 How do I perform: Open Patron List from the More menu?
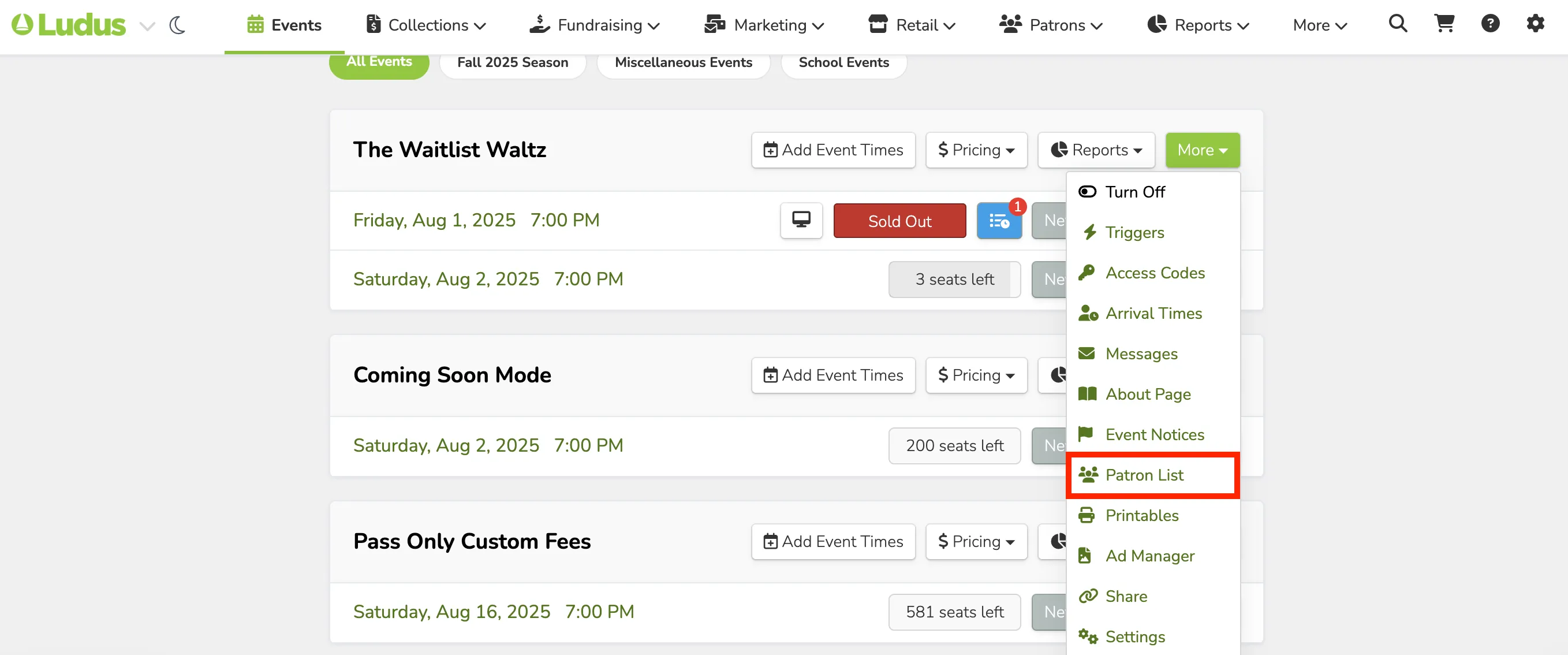pyautogui.click(x=1153, y=475)
